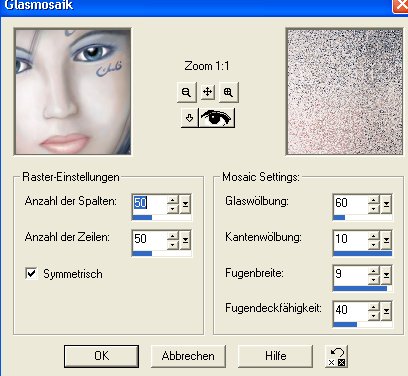Increase Anzahl der Spalten with up arrow
408x376 pixels.
coord(173,200)
